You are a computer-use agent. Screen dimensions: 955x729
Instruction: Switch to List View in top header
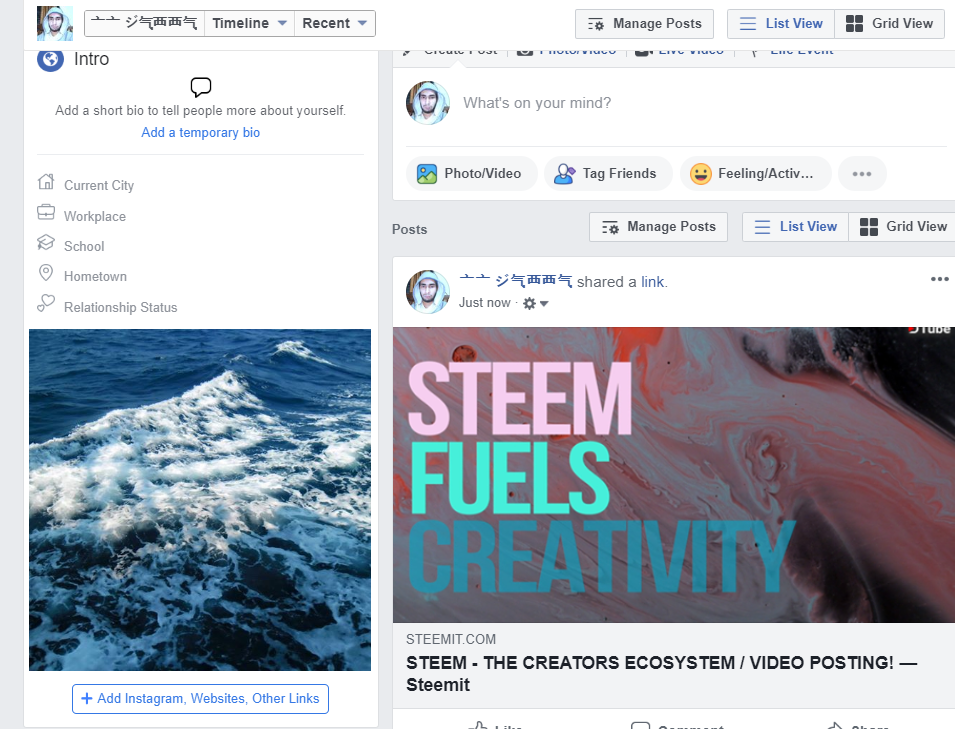point(781,24)
